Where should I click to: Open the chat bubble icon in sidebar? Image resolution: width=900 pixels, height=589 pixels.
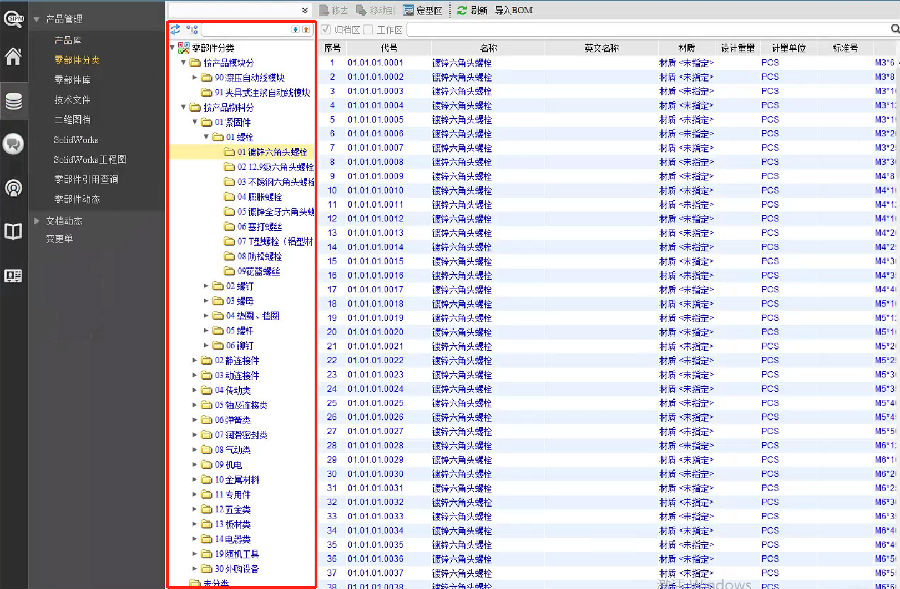(x=13, y=144)
